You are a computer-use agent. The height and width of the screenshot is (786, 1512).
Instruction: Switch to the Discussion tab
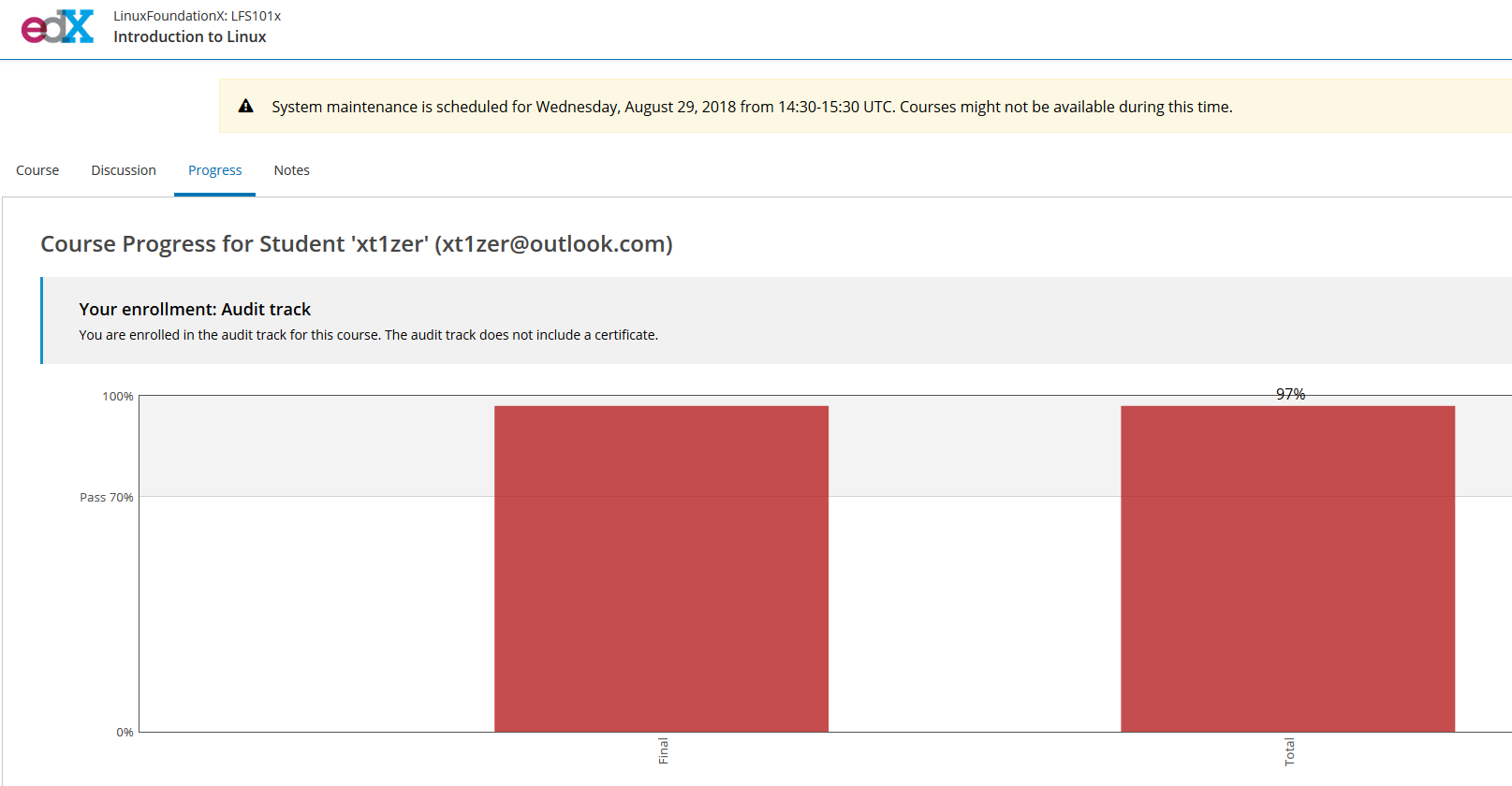124,170
